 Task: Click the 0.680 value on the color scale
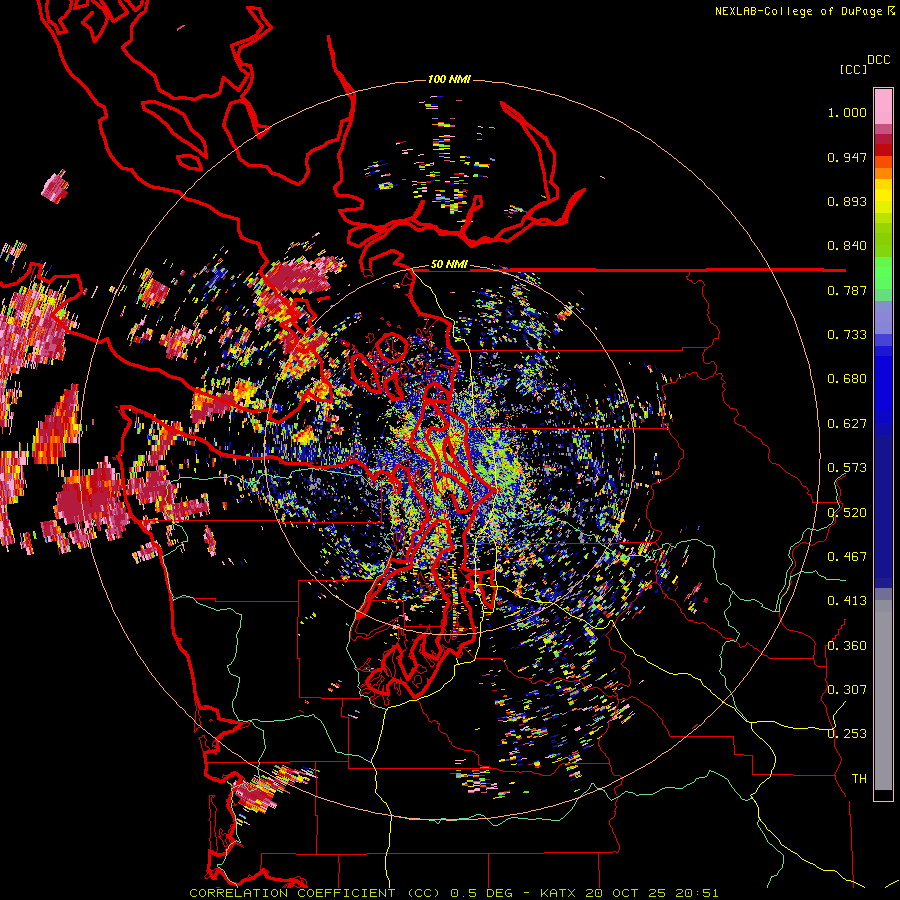(847, 379)
